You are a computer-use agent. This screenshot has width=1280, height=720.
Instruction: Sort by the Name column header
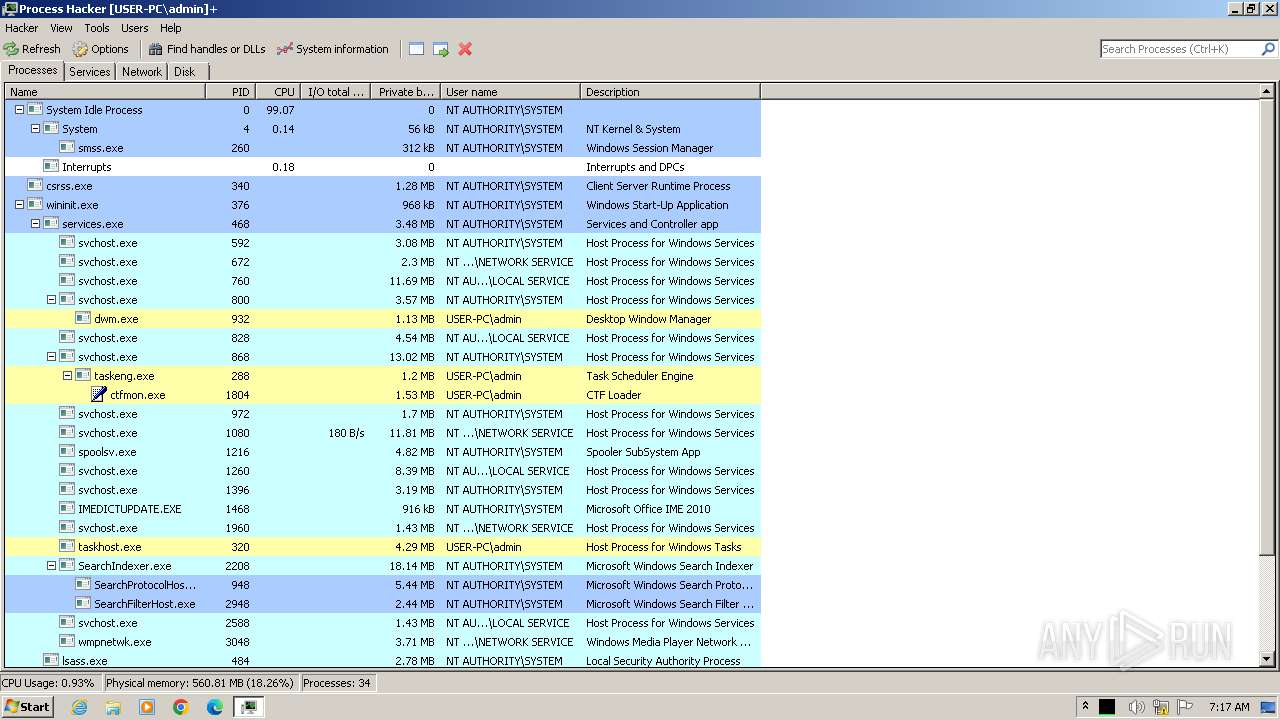click(x=105, y=92)
